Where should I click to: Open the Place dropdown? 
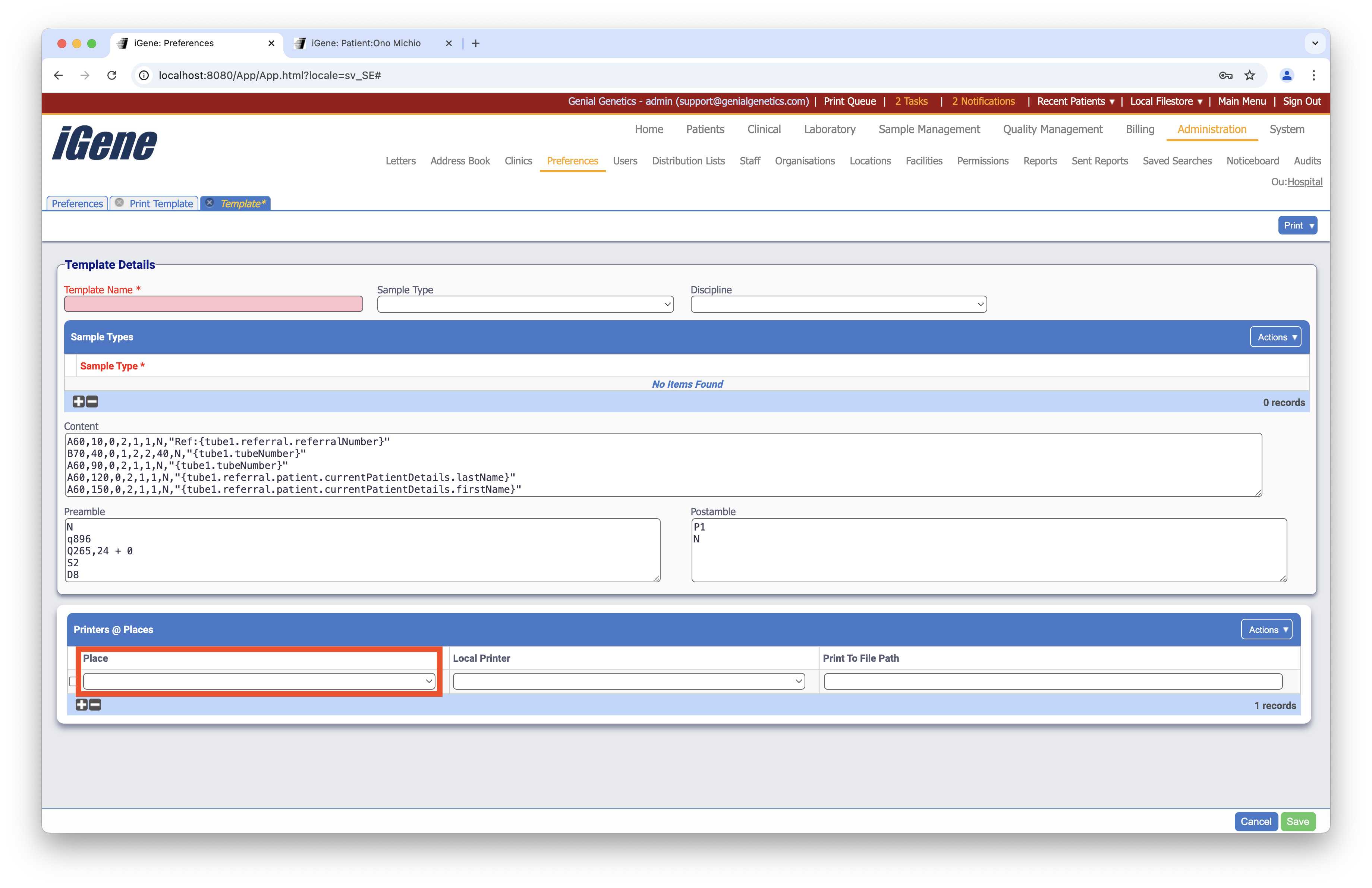coord(259,681)
